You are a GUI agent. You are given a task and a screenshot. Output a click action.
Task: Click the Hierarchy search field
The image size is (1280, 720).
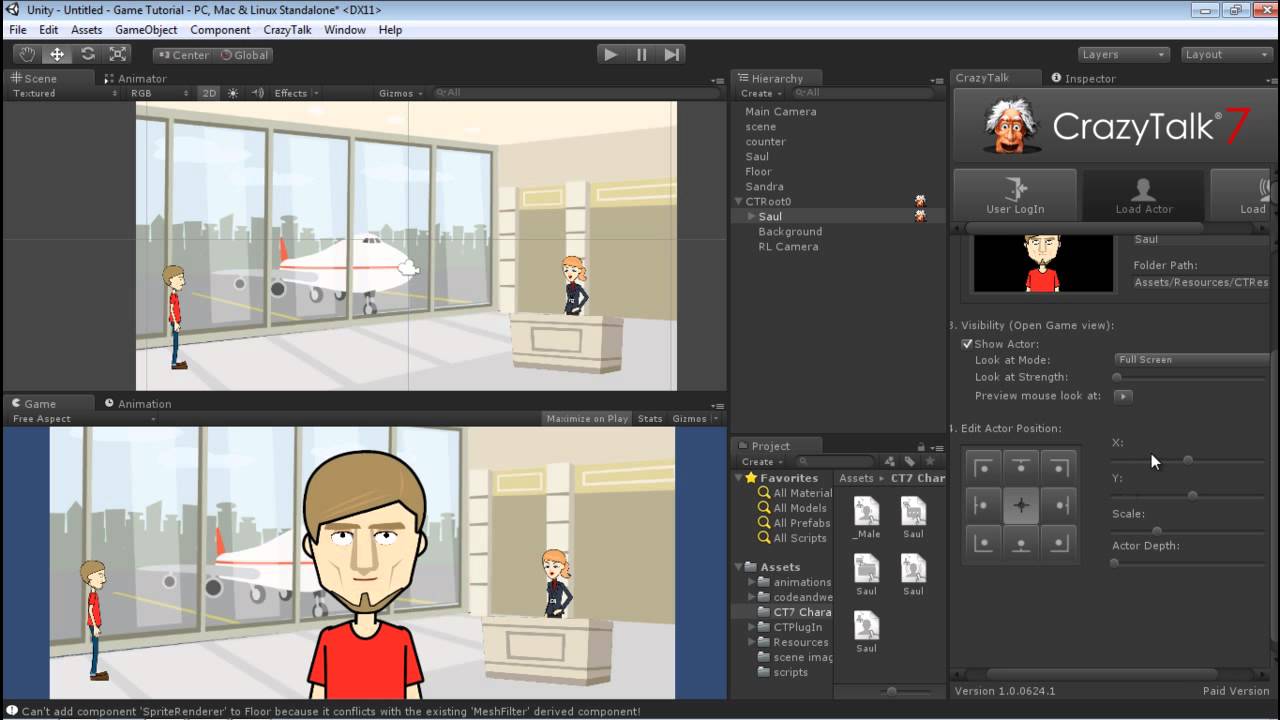point(865,93)
